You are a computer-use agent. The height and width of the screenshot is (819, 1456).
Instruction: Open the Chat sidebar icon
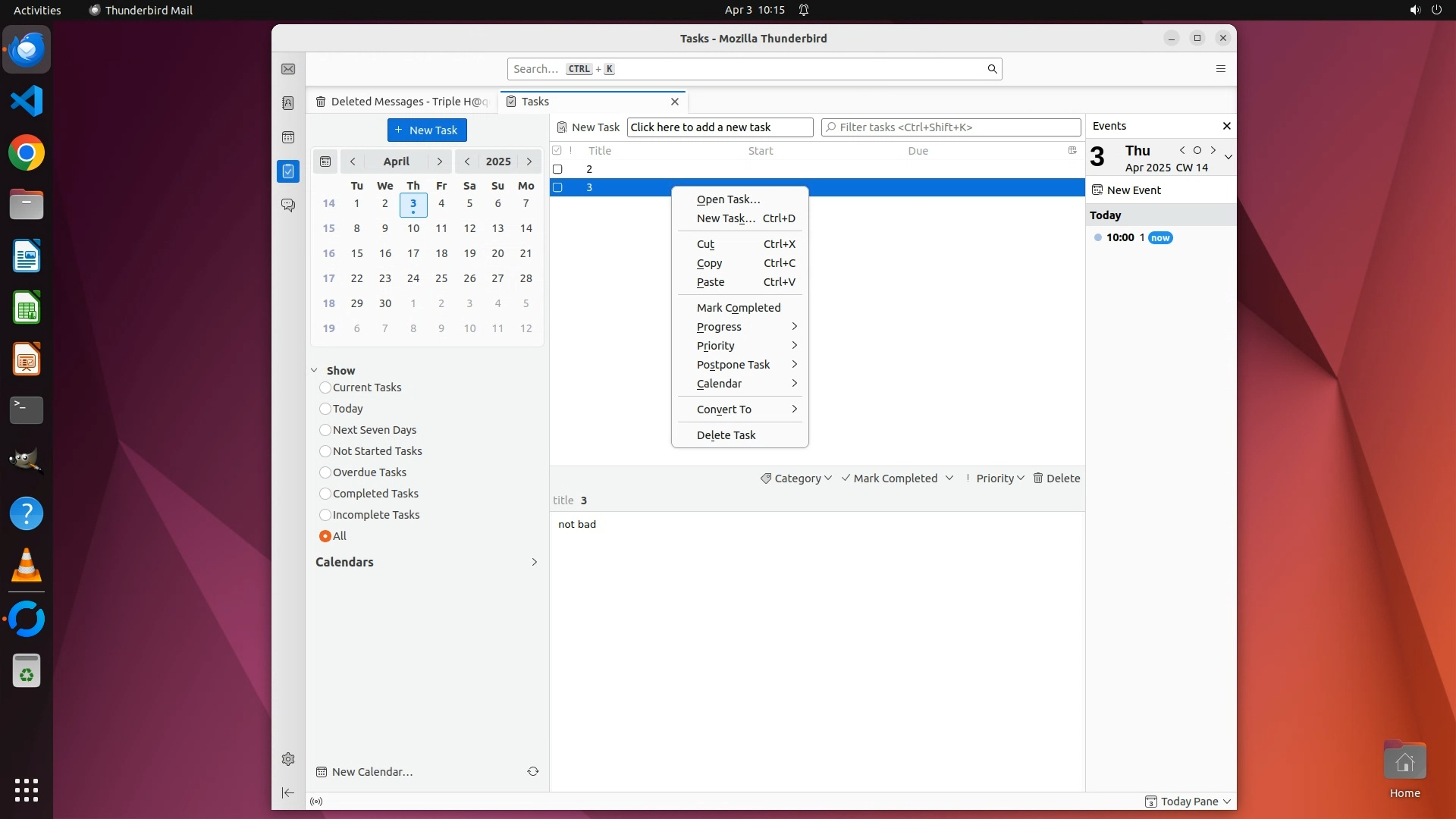click(x=288, y=206)
